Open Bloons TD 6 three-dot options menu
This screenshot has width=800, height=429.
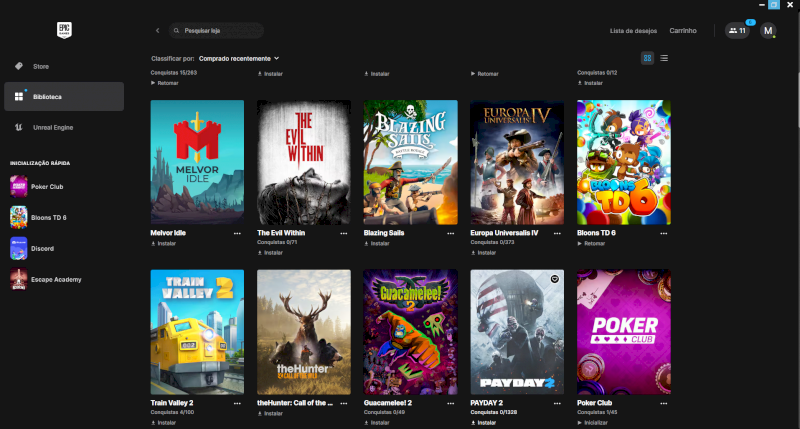(x=664, y=234)
